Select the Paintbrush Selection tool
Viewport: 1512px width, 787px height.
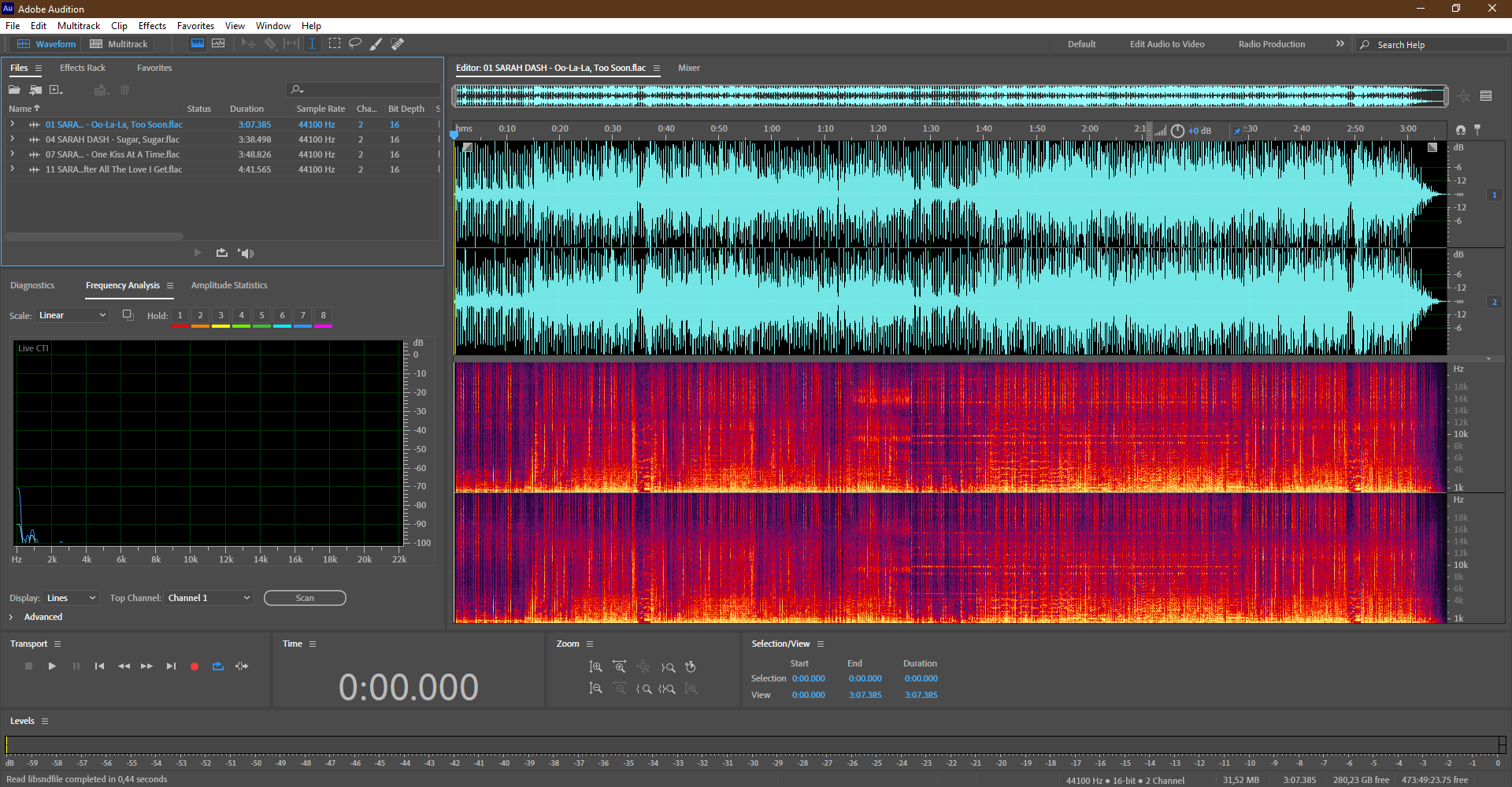tap(376, 44)
